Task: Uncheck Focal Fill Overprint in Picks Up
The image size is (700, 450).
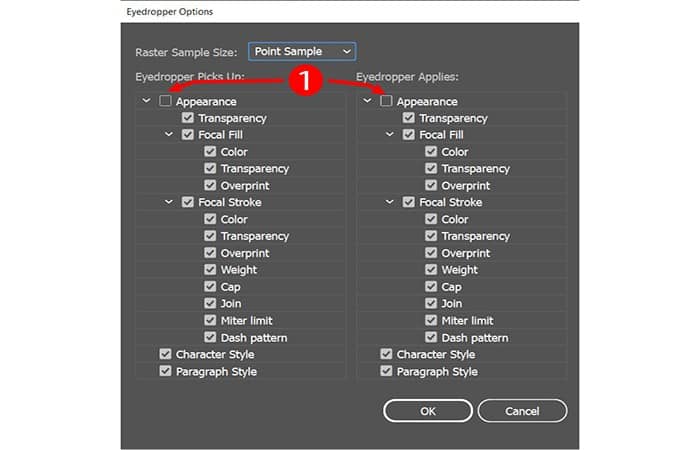Action: [x=210, y=185]
